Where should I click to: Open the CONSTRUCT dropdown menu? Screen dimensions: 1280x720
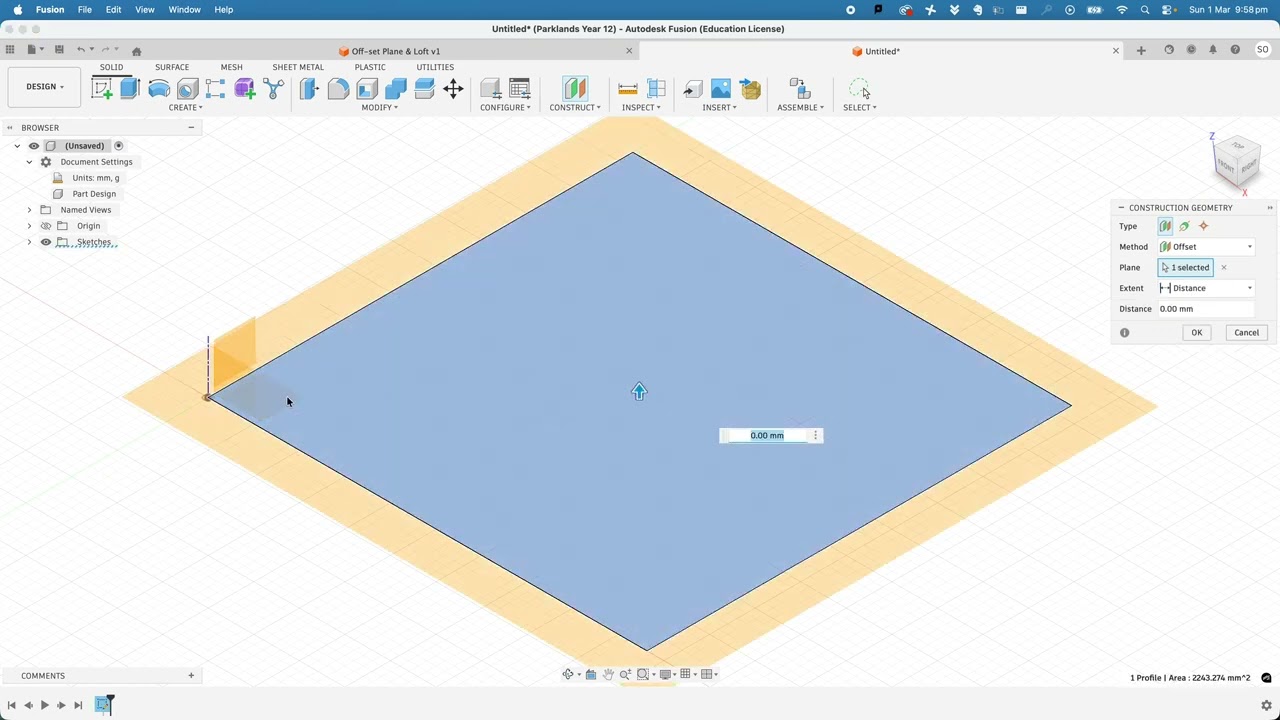(x=575, y=107)
